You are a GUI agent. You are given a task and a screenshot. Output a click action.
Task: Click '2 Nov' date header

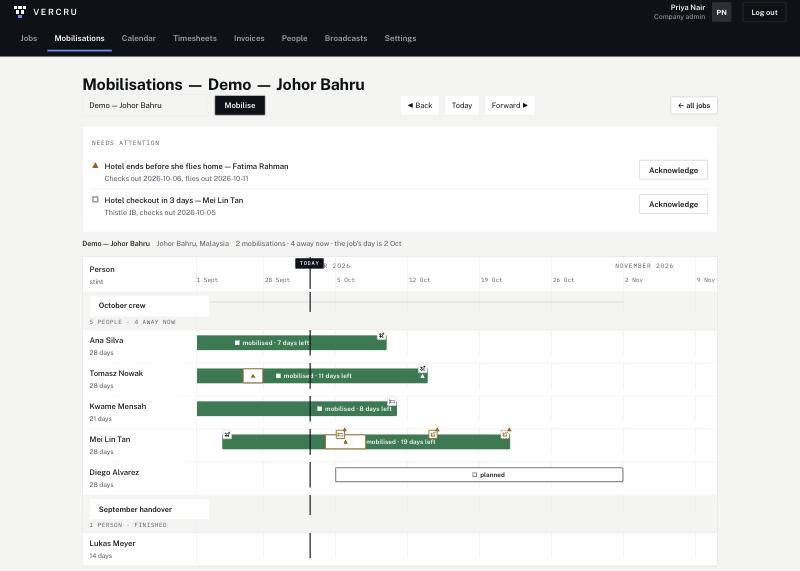634,280
